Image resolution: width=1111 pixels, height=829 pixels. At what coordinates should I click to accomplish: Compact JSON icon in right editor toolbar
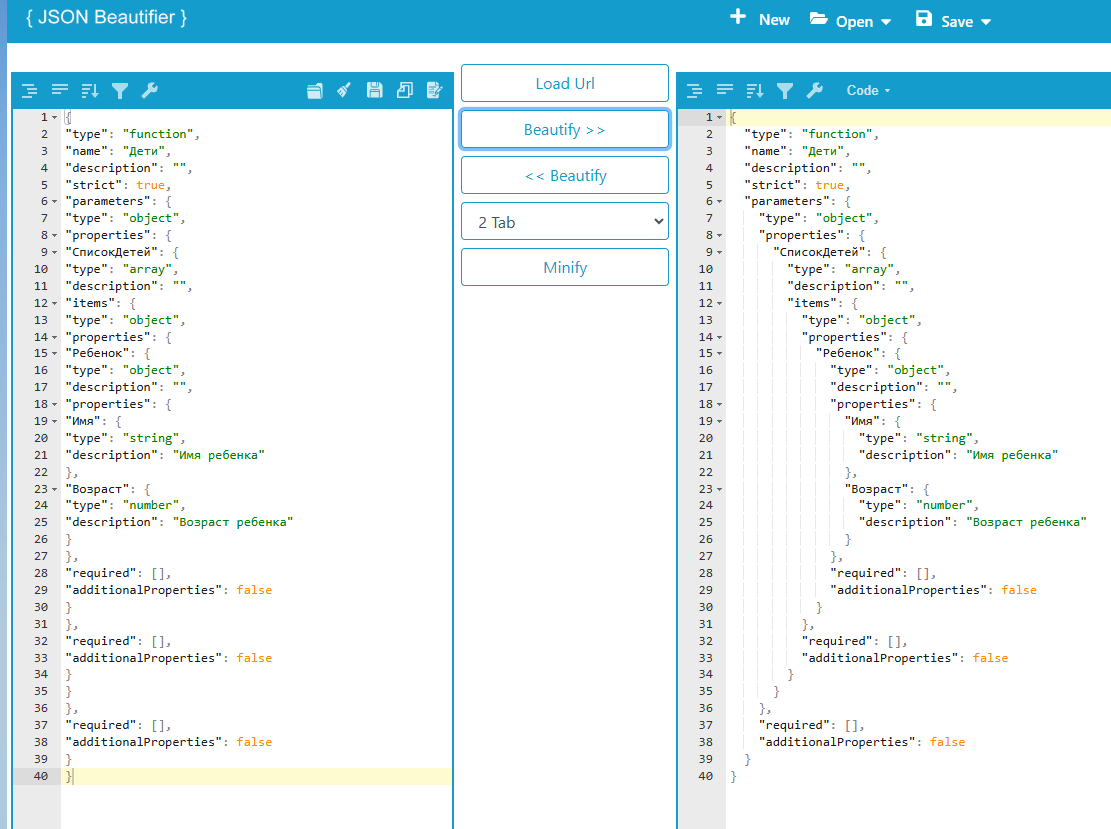click(724, 90)
